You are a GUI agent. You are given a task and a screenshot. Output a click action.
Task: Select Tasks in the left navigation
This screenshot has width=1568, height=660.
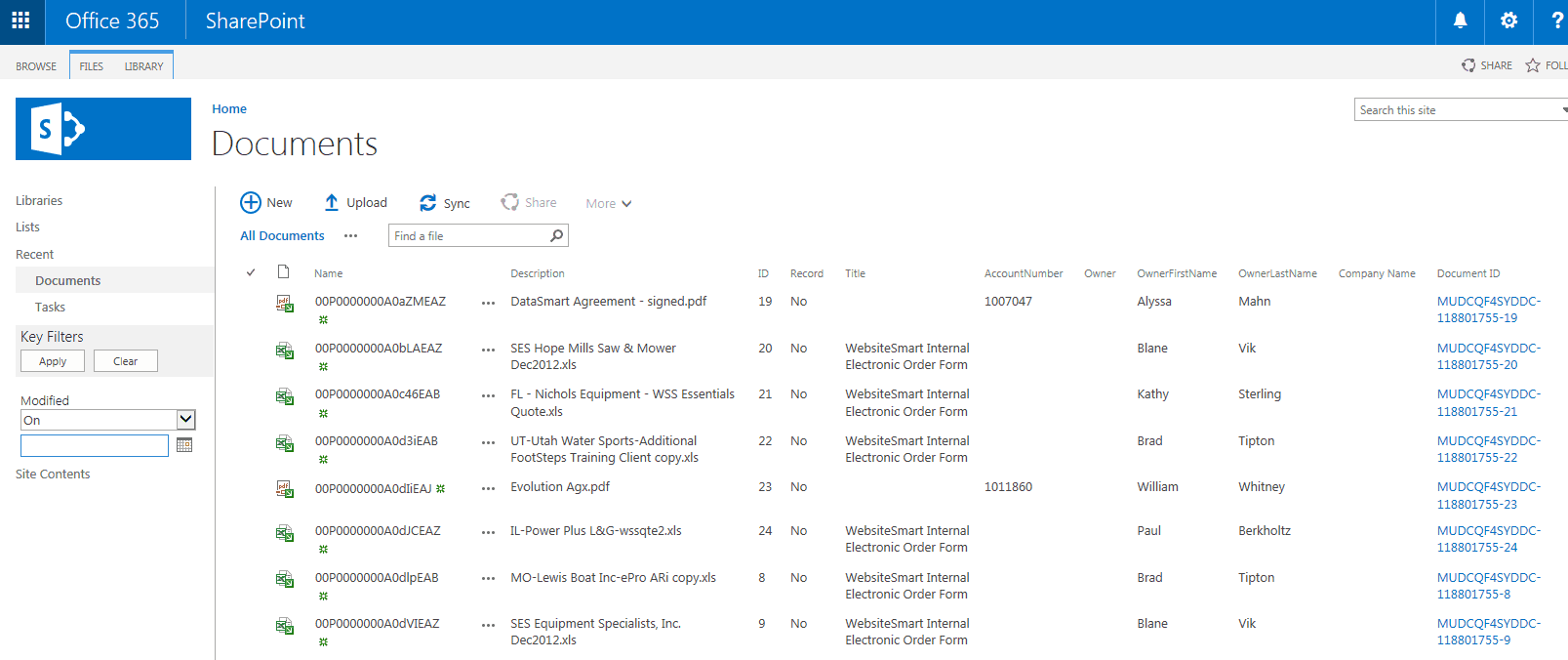50,307
